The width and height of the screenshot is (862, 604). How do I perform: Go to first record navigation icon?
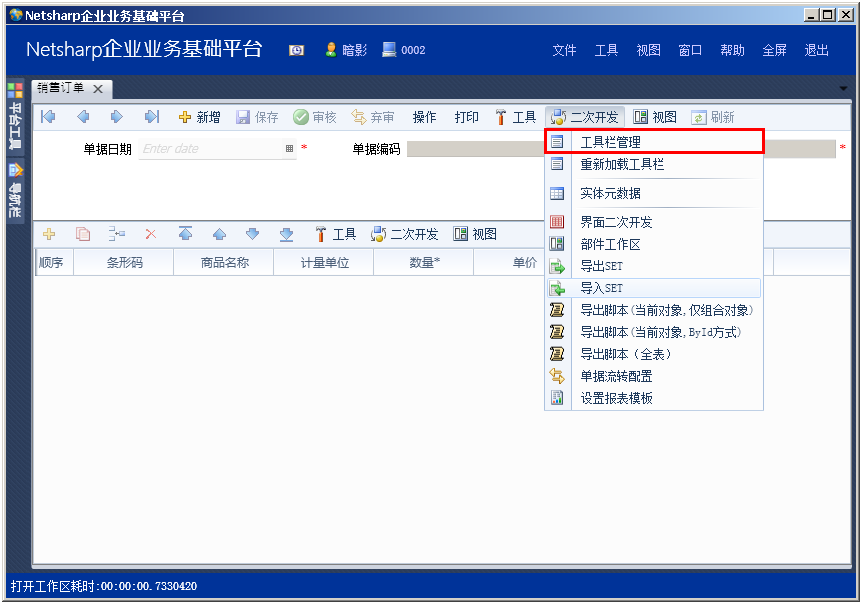[48, 117]
